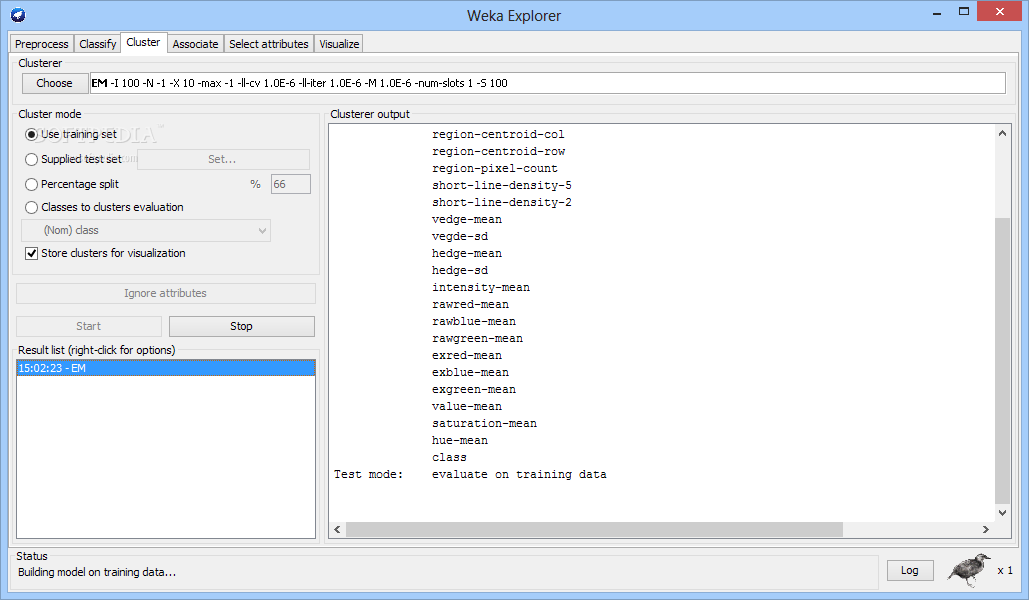
Task: Switch to the Associate tab
Action: pos(195,44)
